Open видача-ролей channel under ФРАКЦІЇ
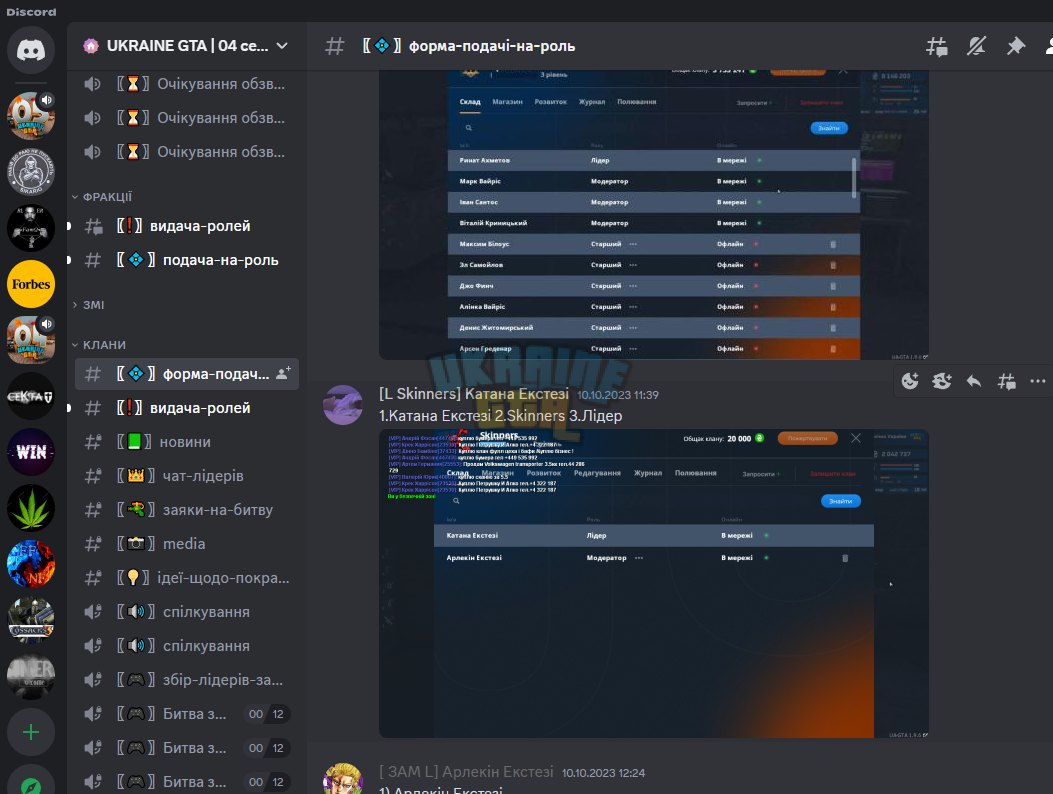The image size is (1053, 794). pos(187,226)
